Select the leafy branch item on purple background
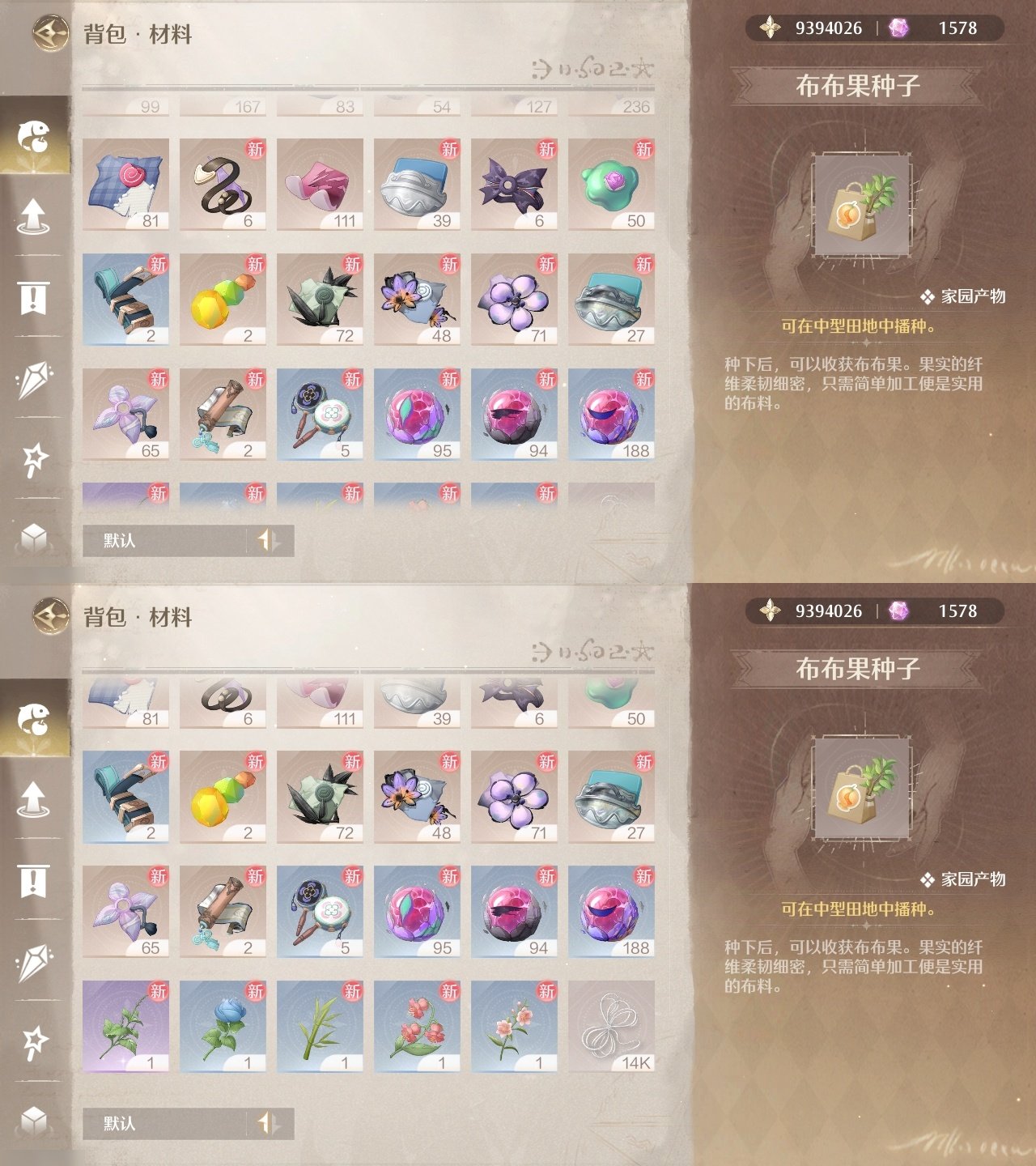 pyautogui.click(x=125, y=1027)
